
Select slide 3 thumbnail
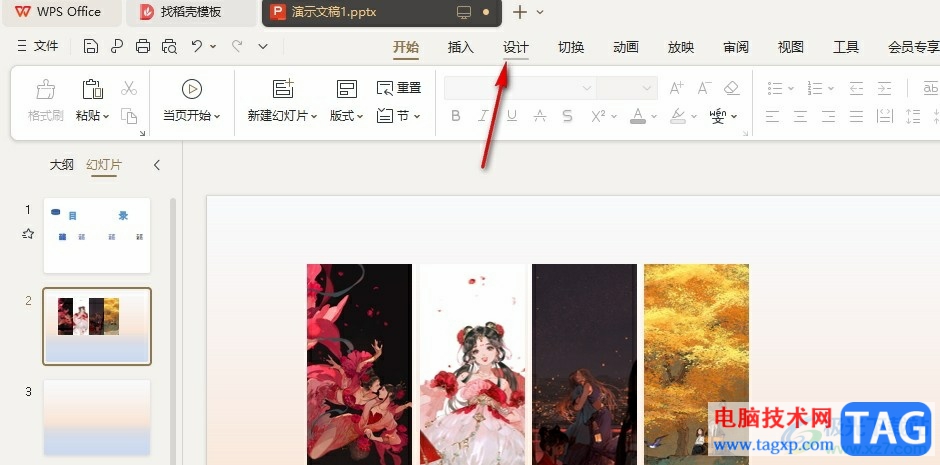coord(97,417)
